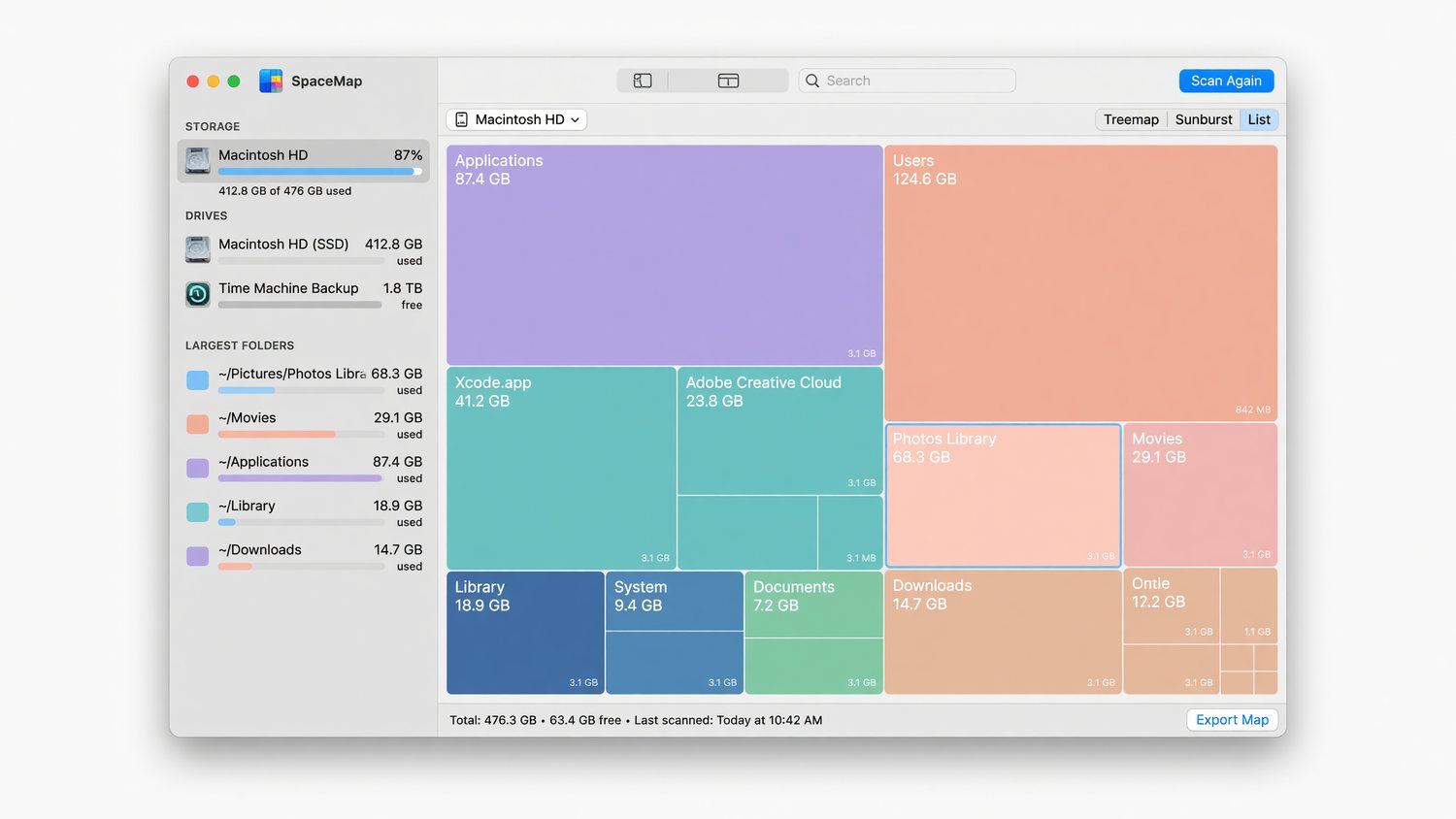This screenshot has width=1456, height=819.
Task: Click the Scan Again button
Action: pos(1226,81)
